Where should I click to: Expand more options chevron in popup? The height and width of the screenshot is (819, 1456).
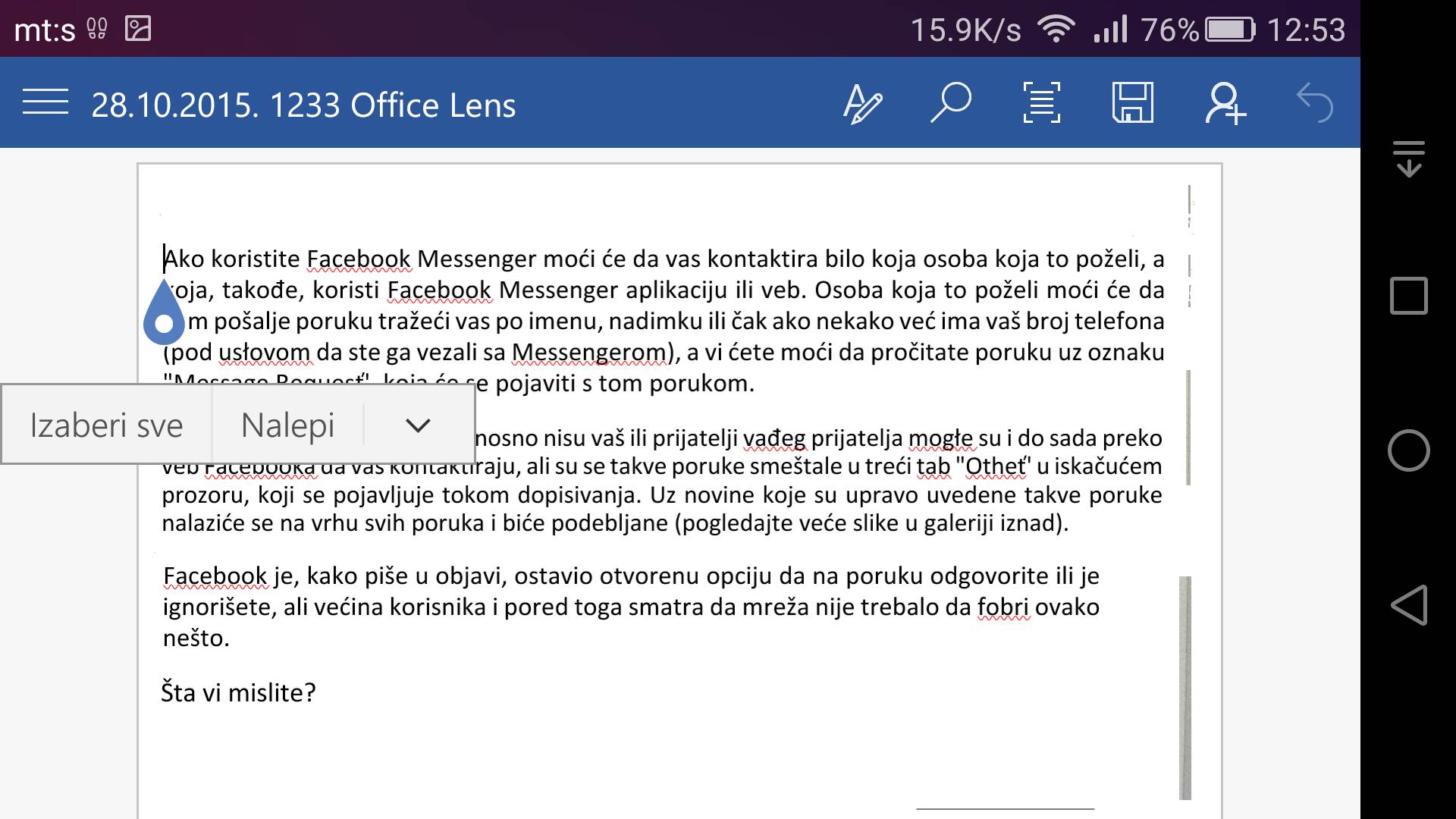[x=418, y=425]
